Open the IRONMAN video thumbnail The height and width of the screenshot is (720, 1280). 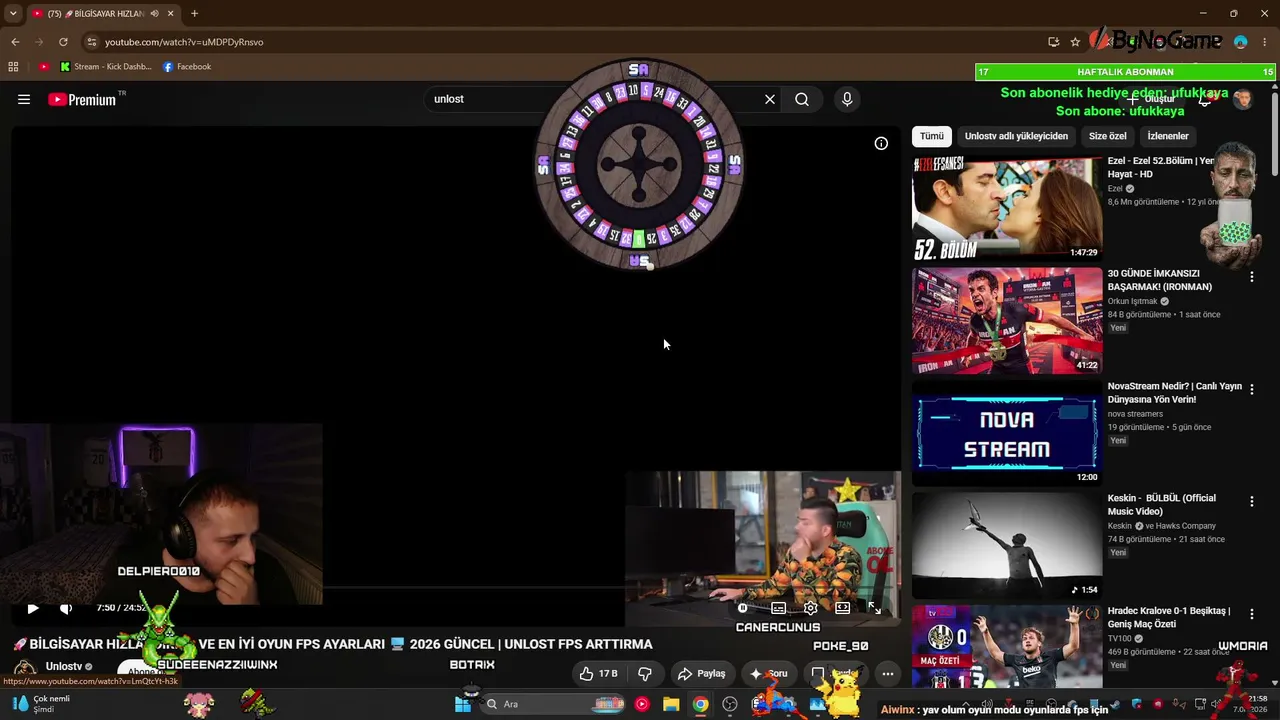[x=1007, y=321]
